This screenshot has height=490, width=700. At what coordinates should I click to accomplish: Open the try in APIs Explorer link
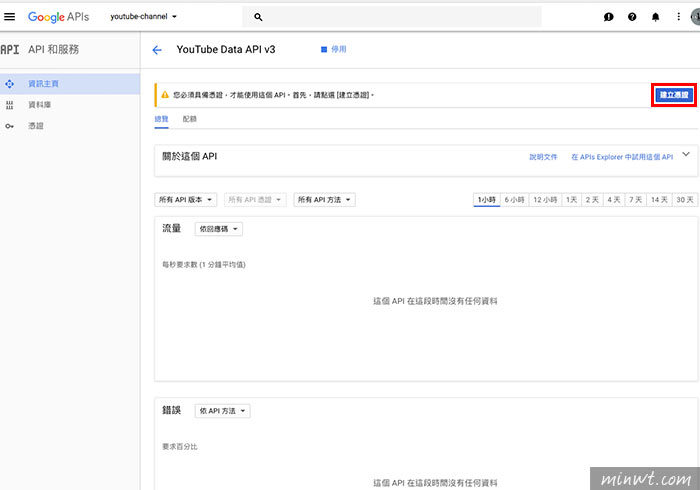coord(622,157)
